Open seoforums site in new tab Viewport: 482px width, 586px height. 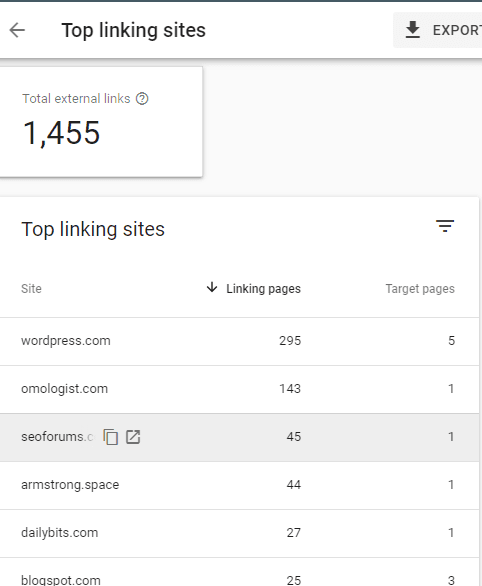133,437
